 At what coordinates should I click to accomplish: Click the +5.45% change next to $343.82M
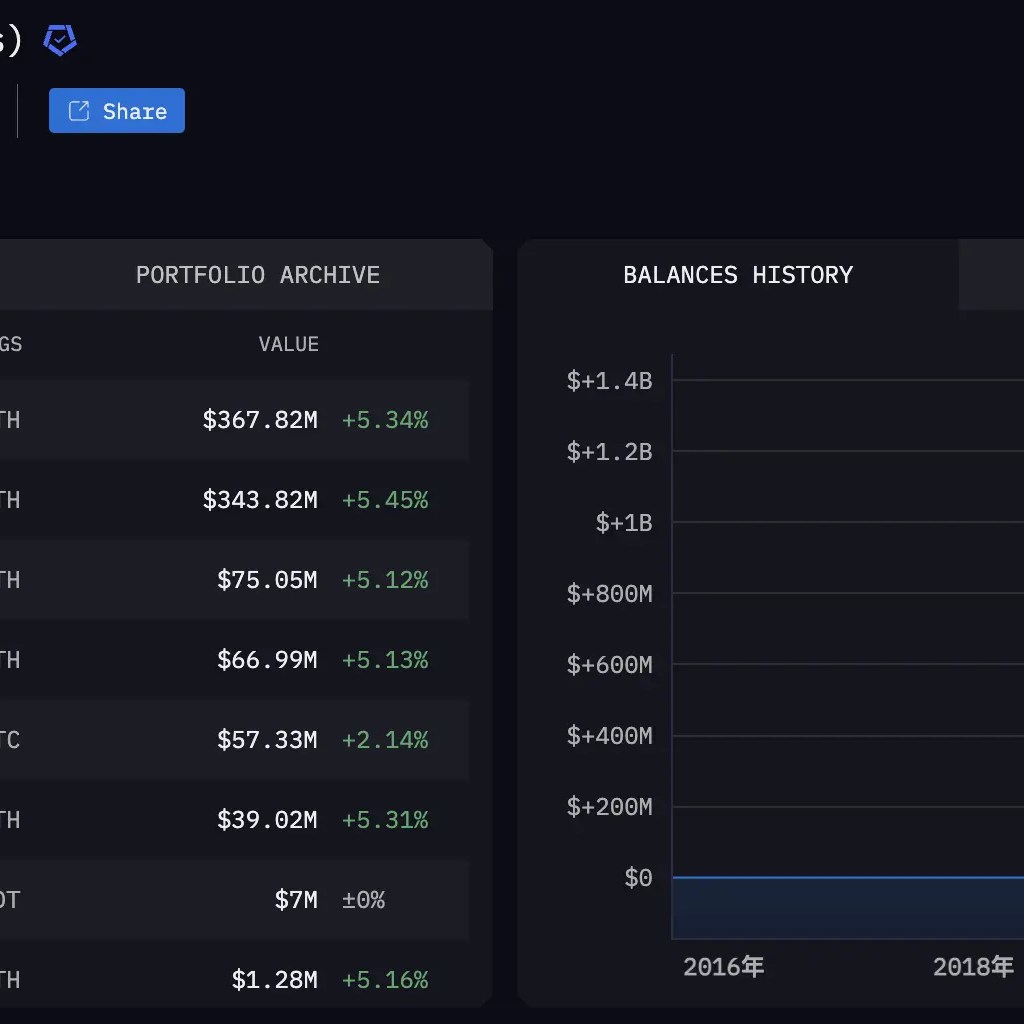pos(385,500)
